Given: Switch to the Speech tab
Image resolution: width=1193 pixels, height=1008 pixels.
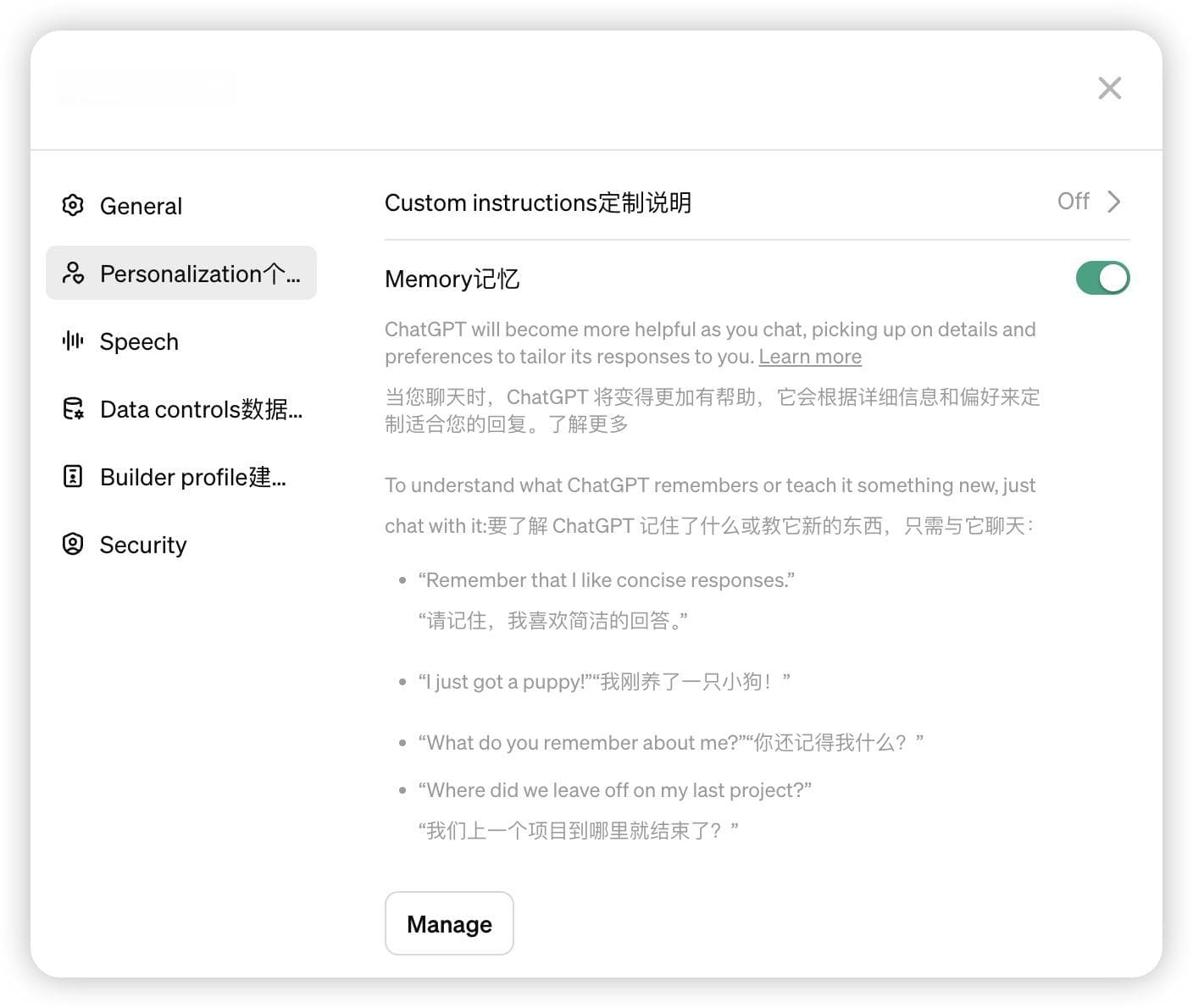Looking at the screenshot, I should pyautogui.click(x=181, y=341).
